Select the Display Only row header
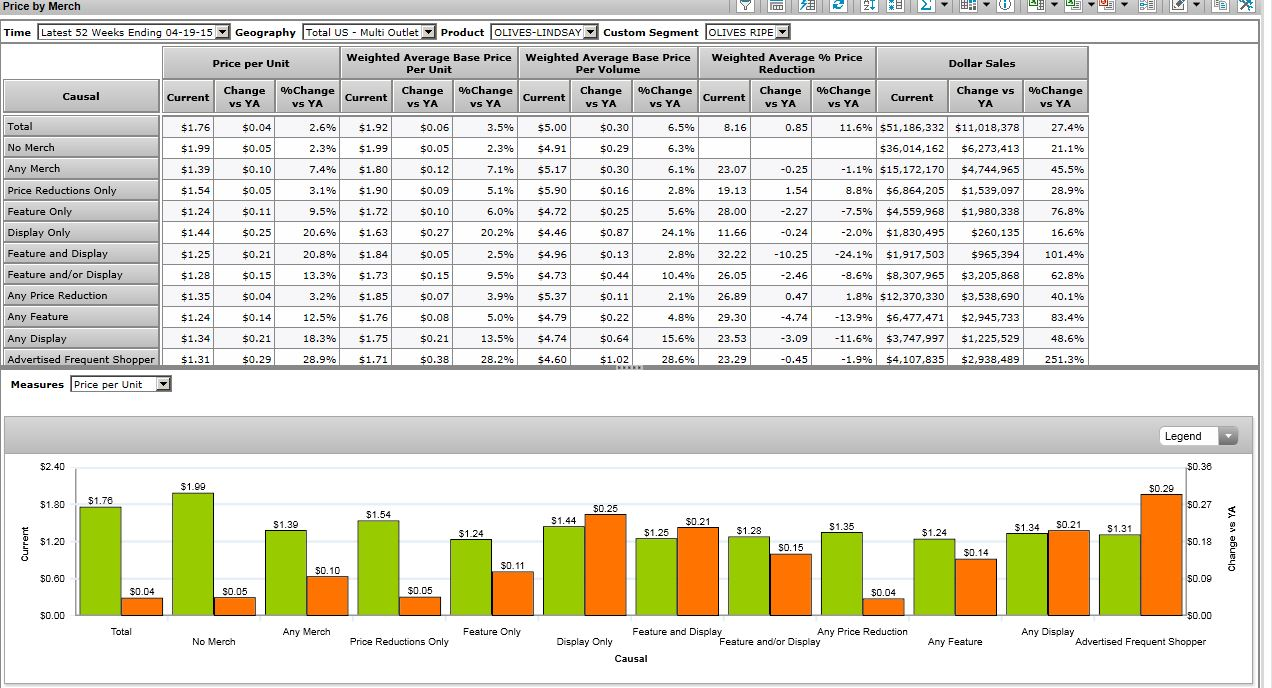This screenshot has width=1272, height=688. coord(81,232)
